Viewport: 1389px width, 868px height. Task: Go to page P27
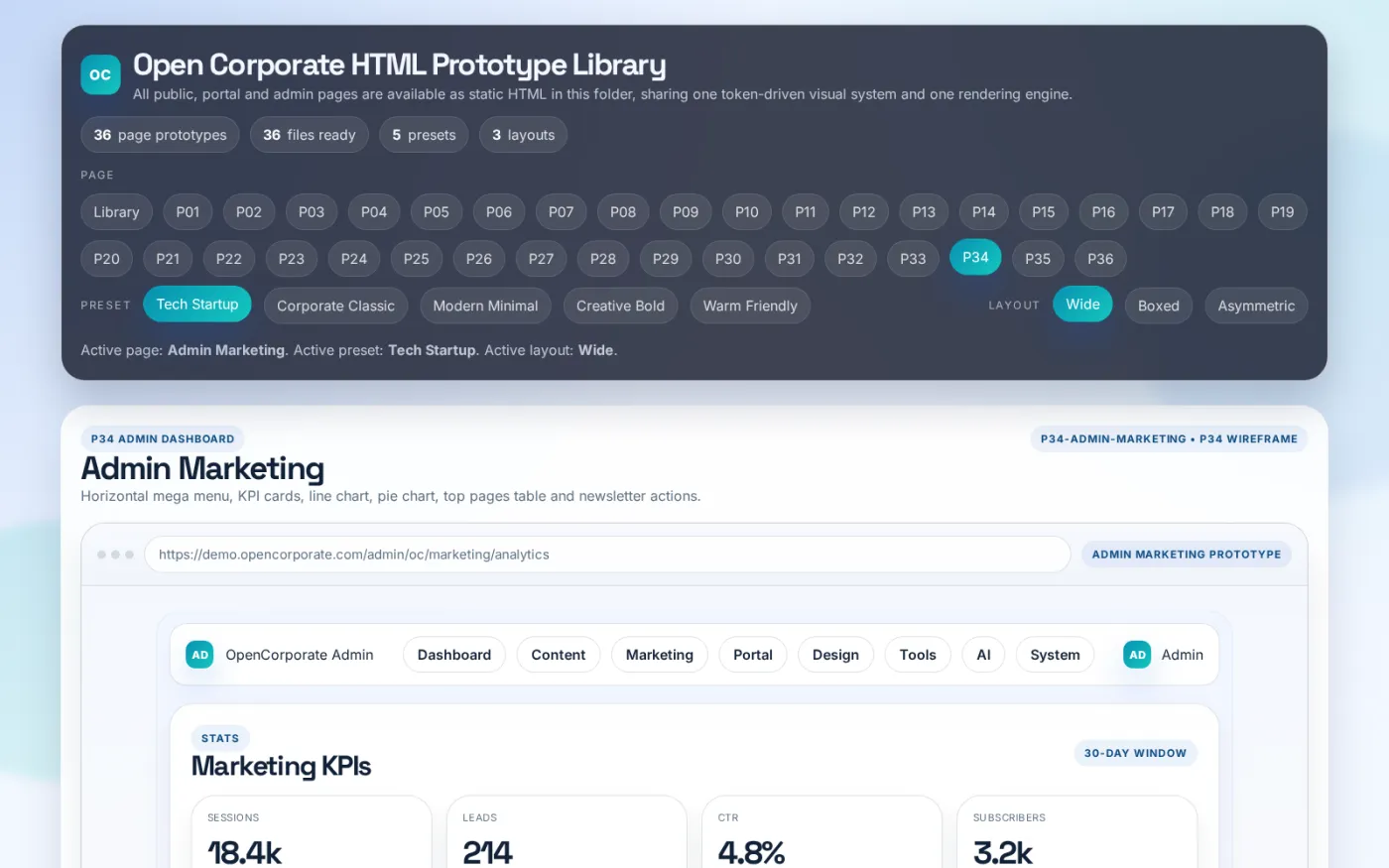(542, 258)
